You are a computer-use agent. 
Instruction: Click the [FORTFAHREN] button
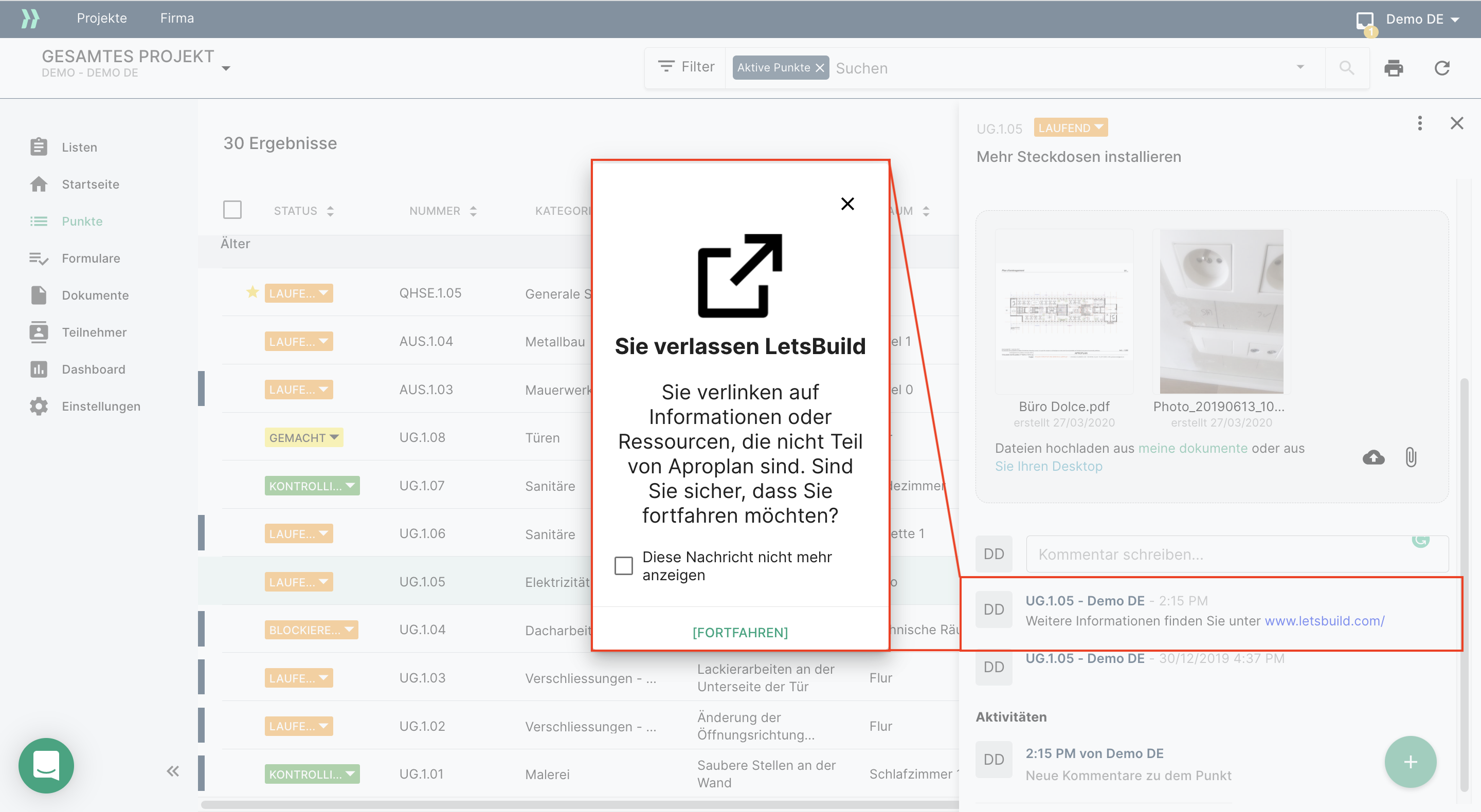(740, 632)
